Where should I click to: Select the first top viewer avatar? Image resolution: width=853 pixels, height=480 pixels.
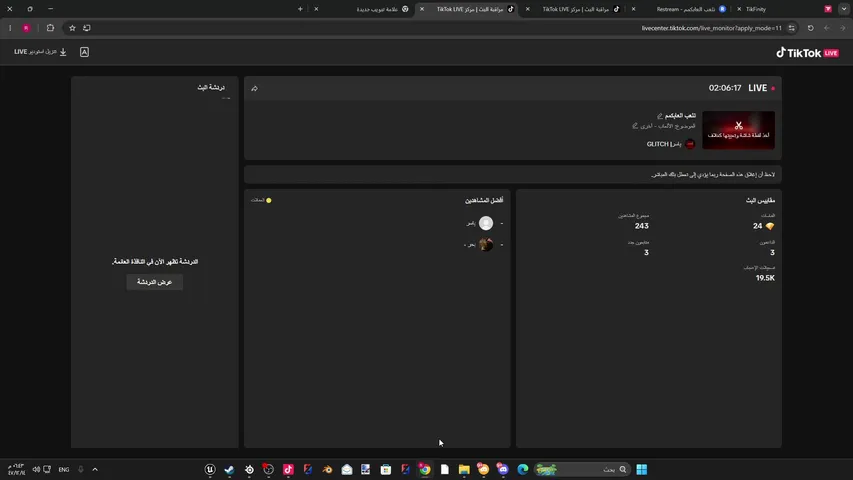point(486,223)
